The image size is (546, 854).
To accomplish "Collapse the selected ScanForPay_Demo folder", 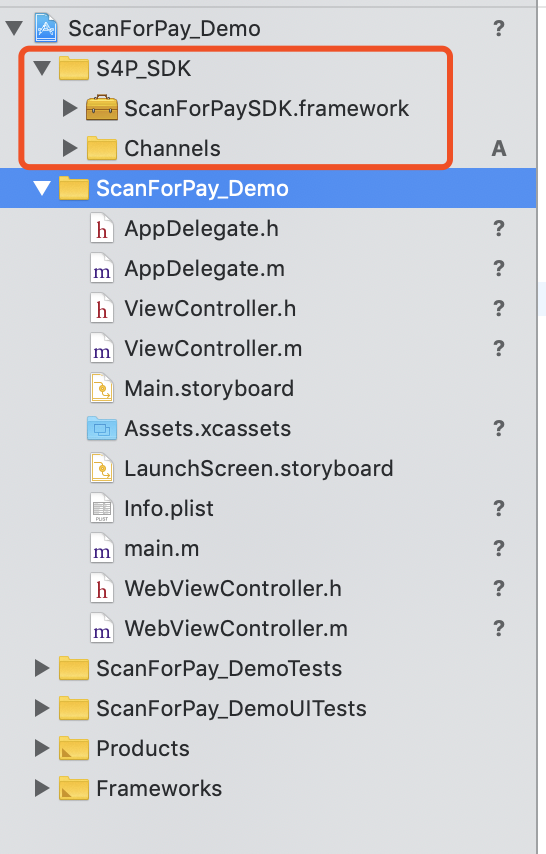I will (x=42, y=188).
